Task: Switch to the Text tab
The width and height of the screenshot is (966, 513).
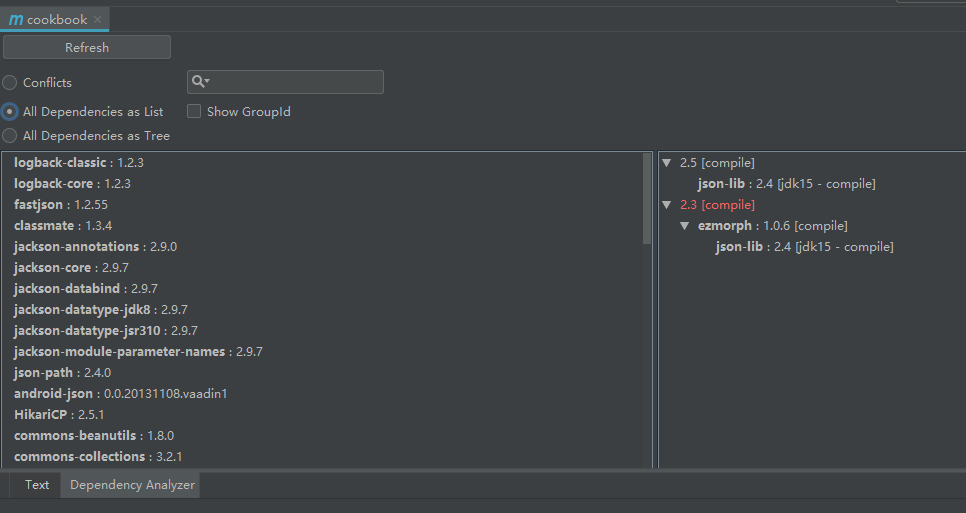Action: tap(37, 485)
